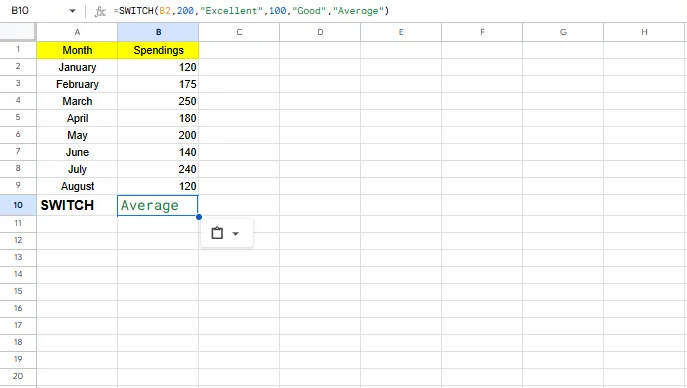Select column A header

[x=77, y=32]
